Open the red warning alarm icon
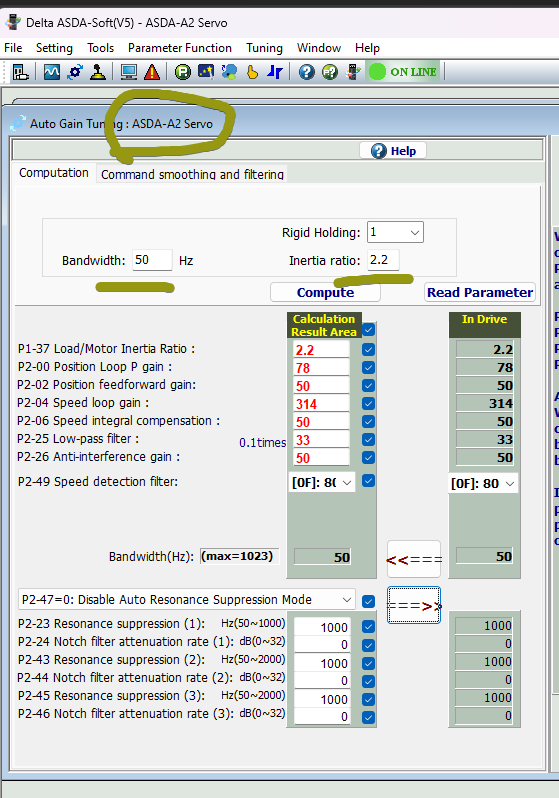 [x=152, y=72]
